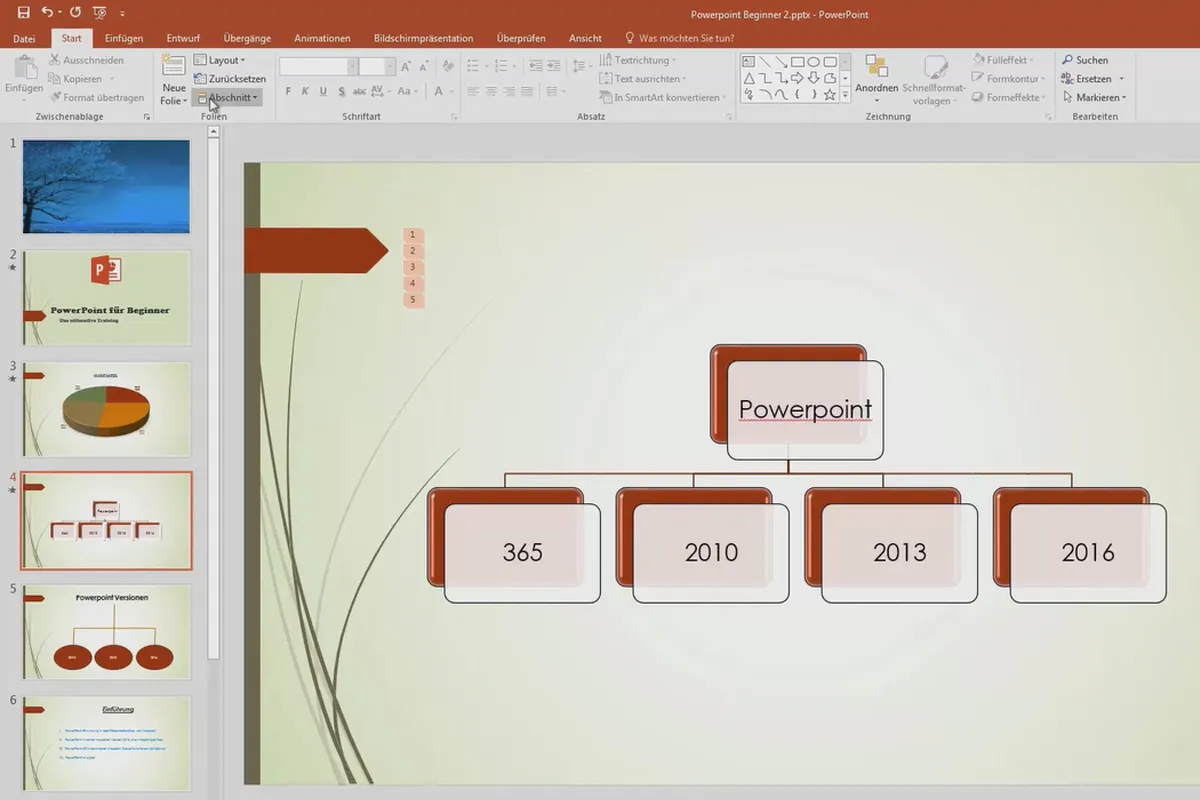Viewport: 1200px width, 800px height.
Task: Click the increase list level icon
Action: pyautogui.click(x=555, y=65)
